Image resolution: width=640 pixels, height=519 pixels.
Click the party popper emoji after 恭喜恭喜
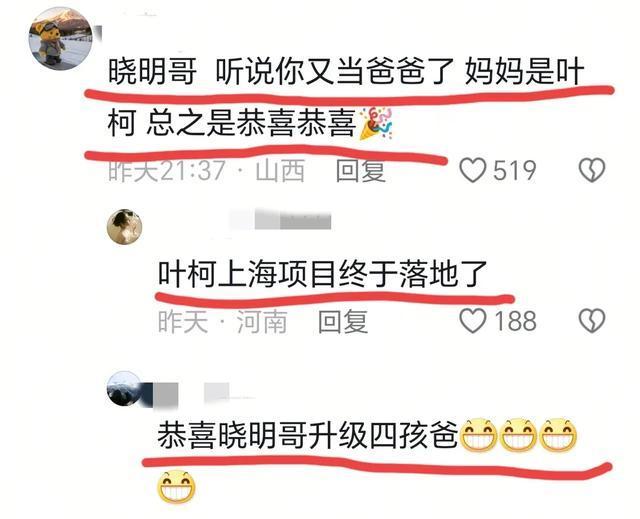coord(376,124)
